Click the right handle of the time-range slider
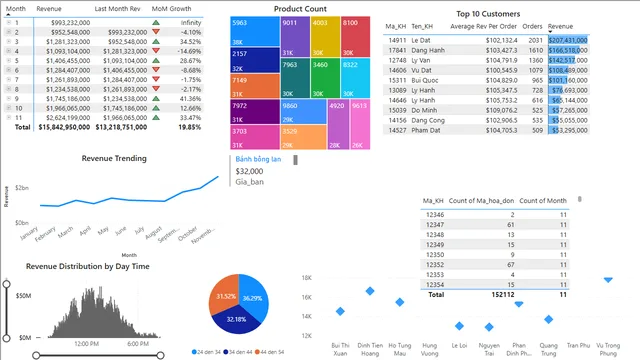This screenshot has height=360, width=640. click(x=160, y=356)
